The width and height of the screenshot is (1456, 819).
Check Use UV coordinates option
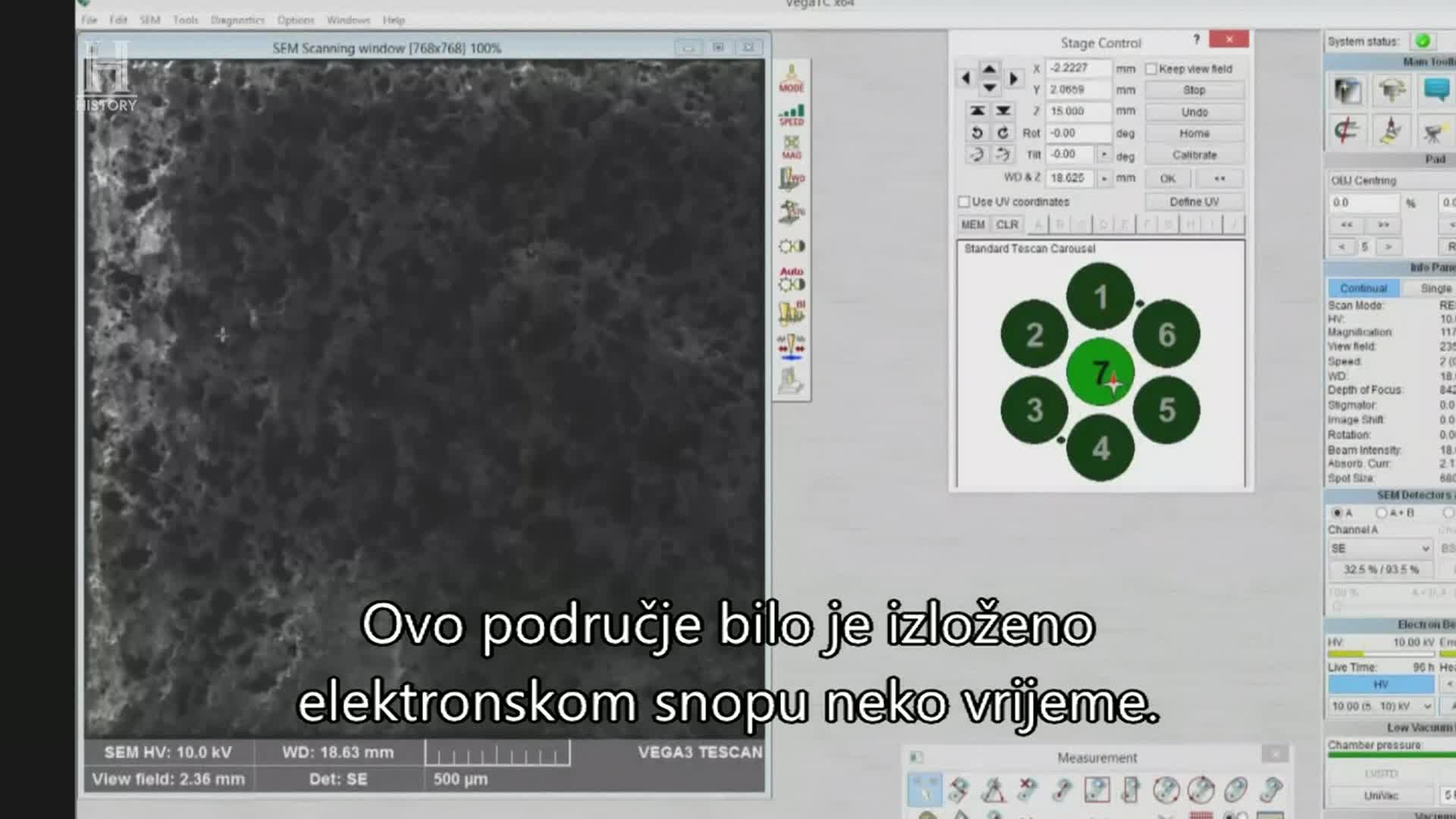point(964,202)
